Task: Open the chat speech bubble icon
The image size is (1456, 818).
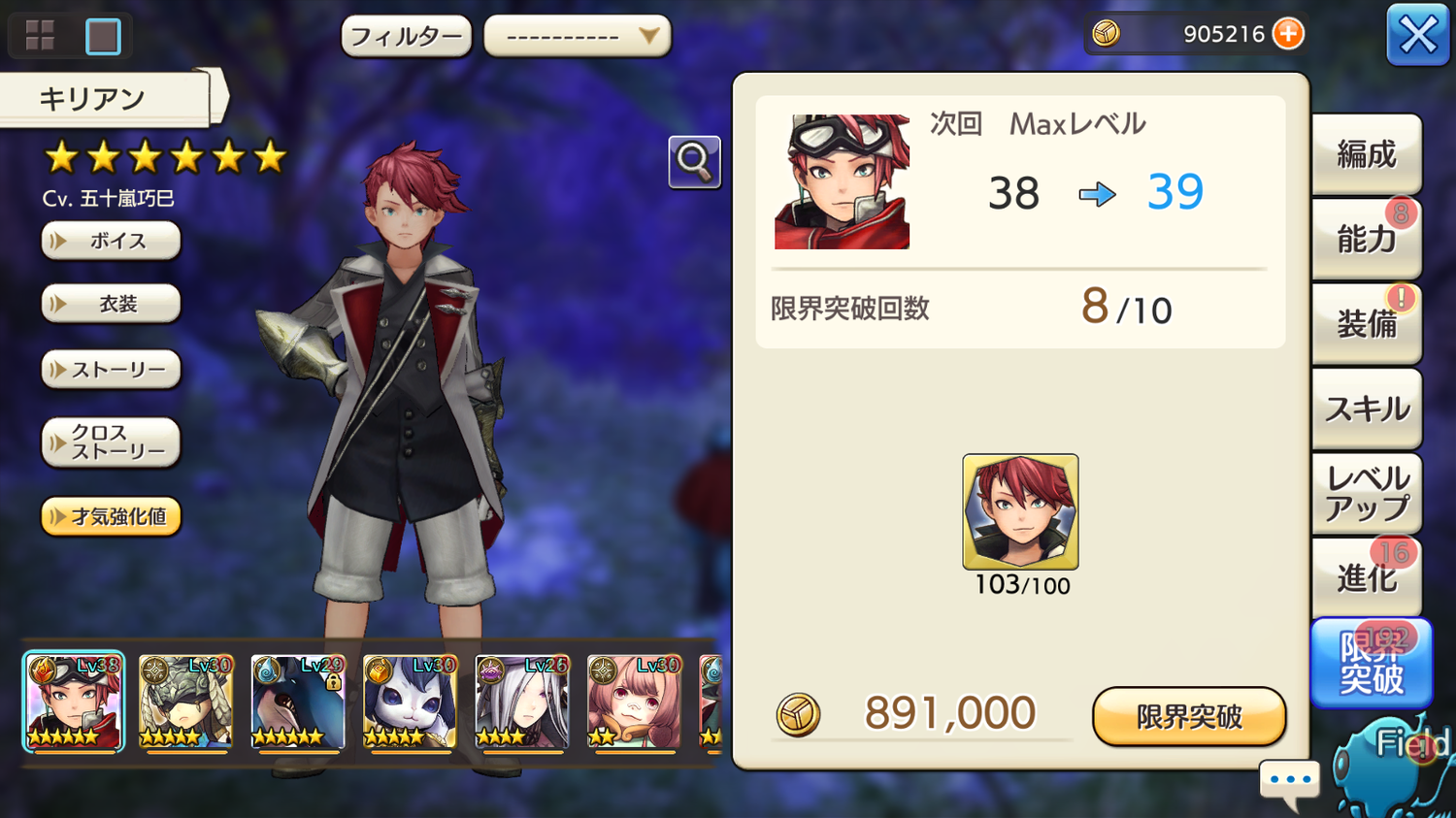Action: pyautogui.click(x=1290, y=783)
